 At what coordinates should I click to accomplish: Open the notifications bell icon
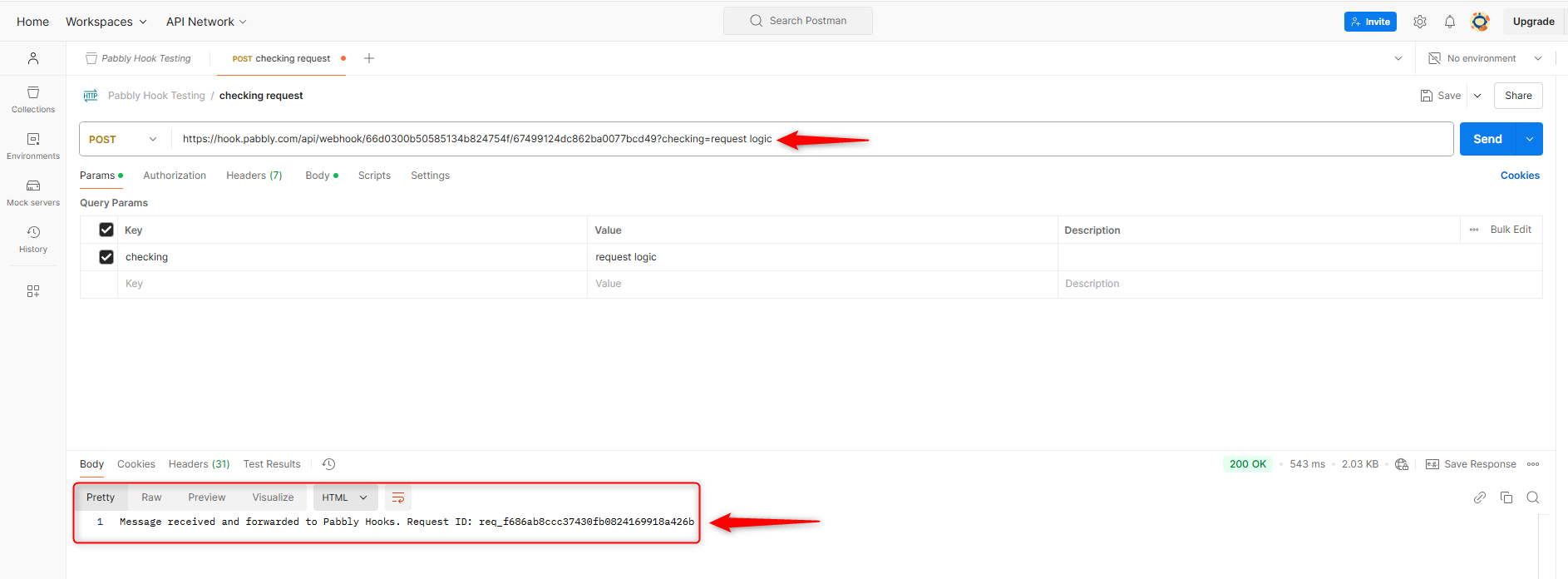pyautogui.click(x=1450, y=22)
